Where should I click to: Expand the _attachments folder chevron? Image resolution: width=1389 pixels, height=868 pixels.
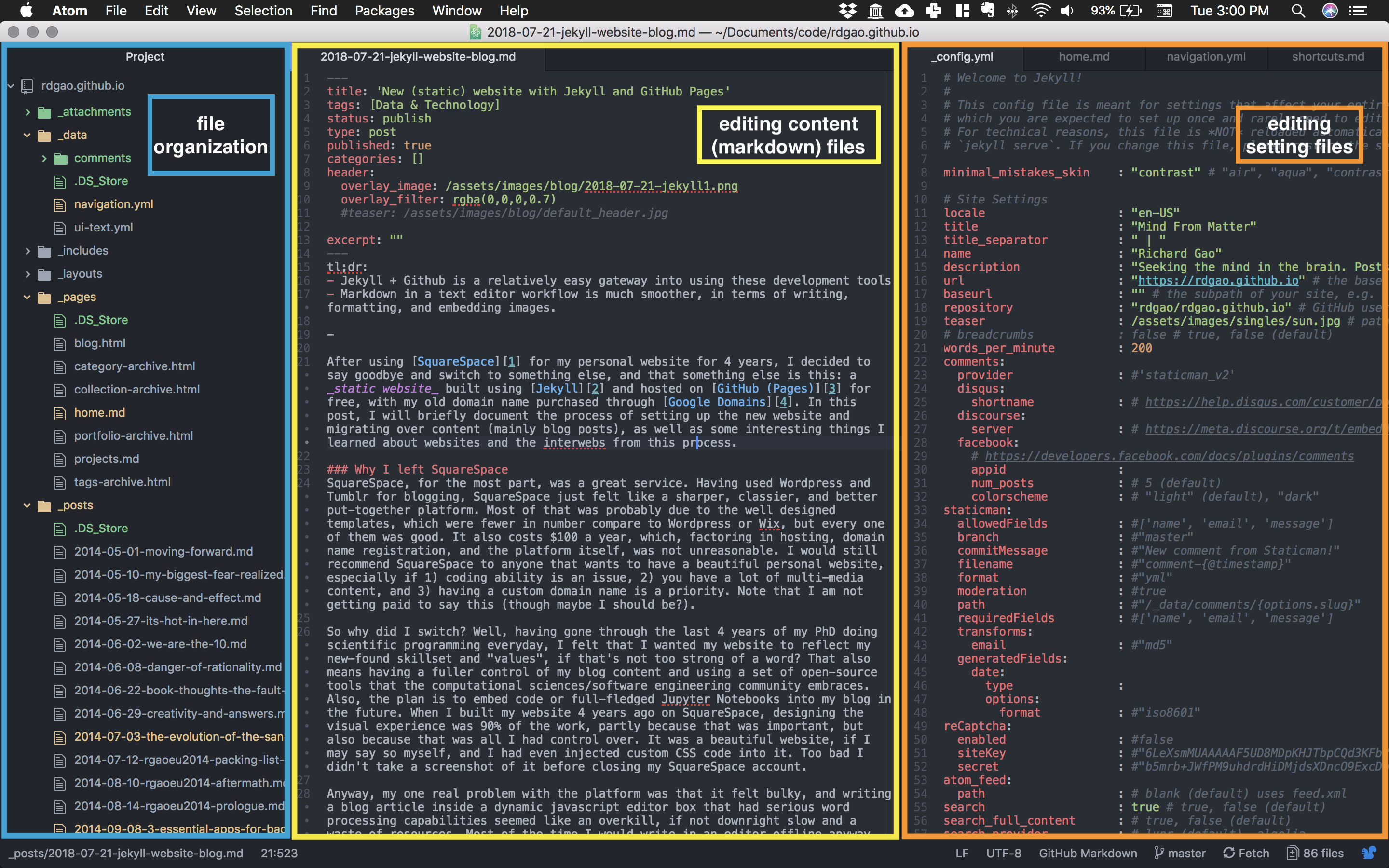27,112
